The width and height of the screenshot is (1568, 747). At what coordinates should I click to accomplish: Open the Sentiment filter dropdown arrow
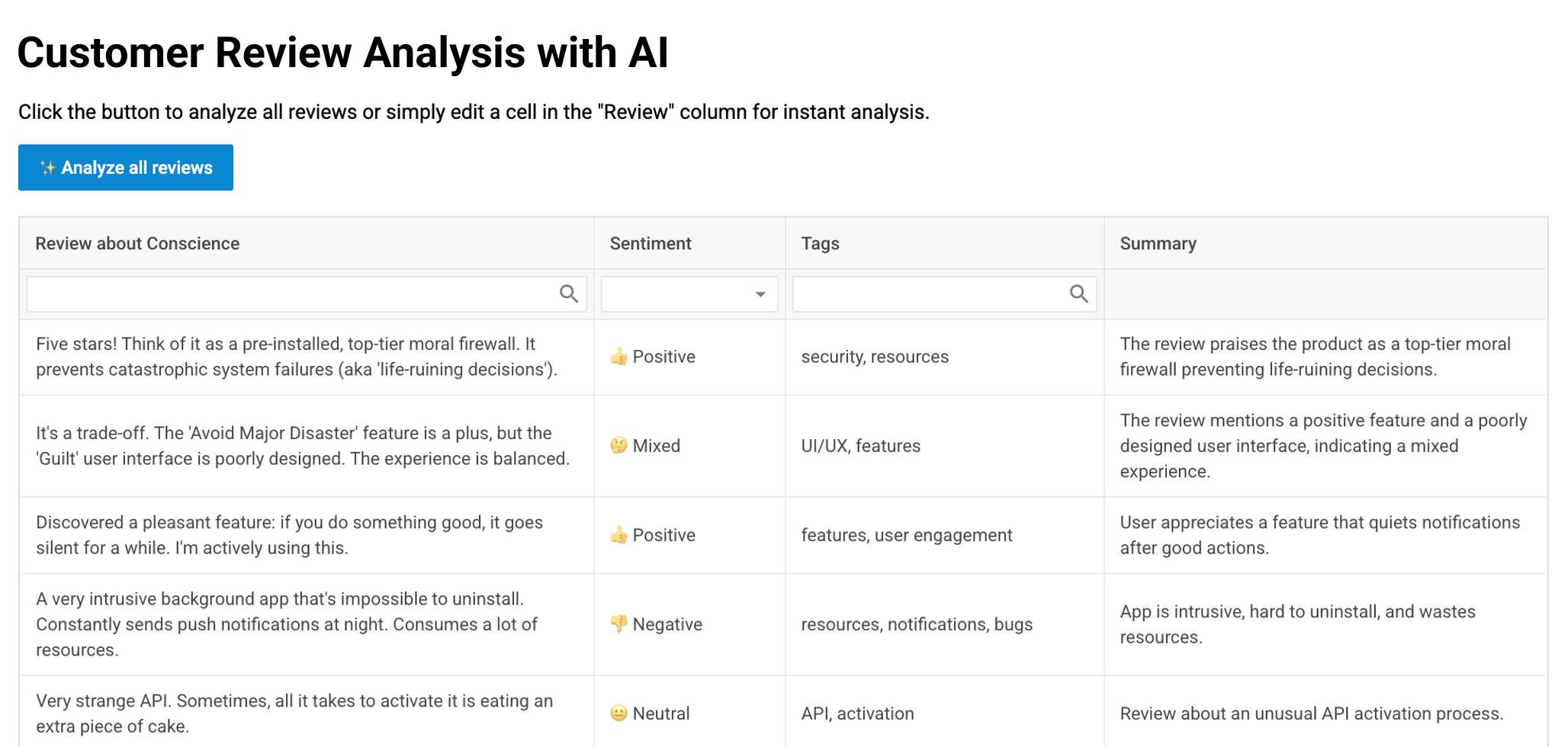click(760, 294)
